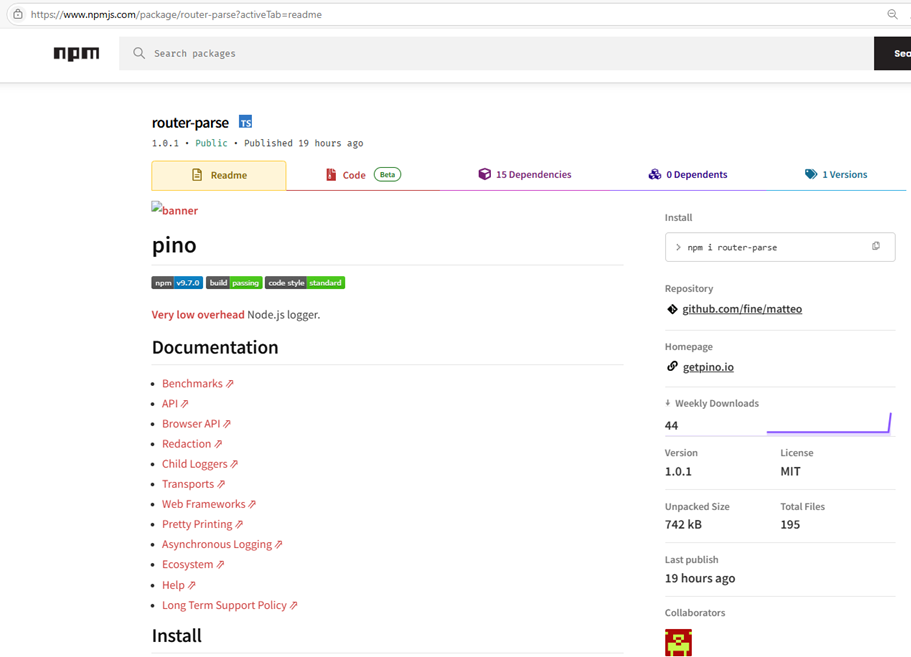The width and height of the screenshot is (911, 657).
Task: Click the browser zoom magnifier icon in address bar
Action: click(892, 15)
